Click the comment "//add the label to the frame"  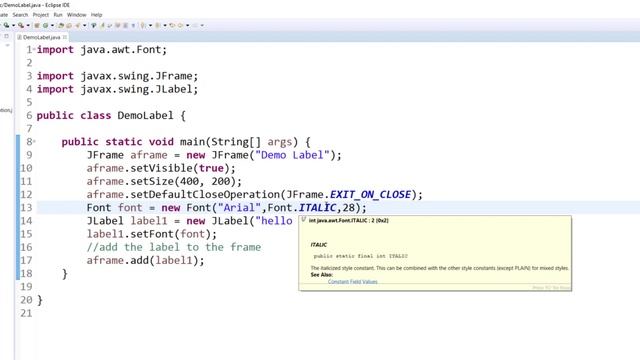point(174,247)
